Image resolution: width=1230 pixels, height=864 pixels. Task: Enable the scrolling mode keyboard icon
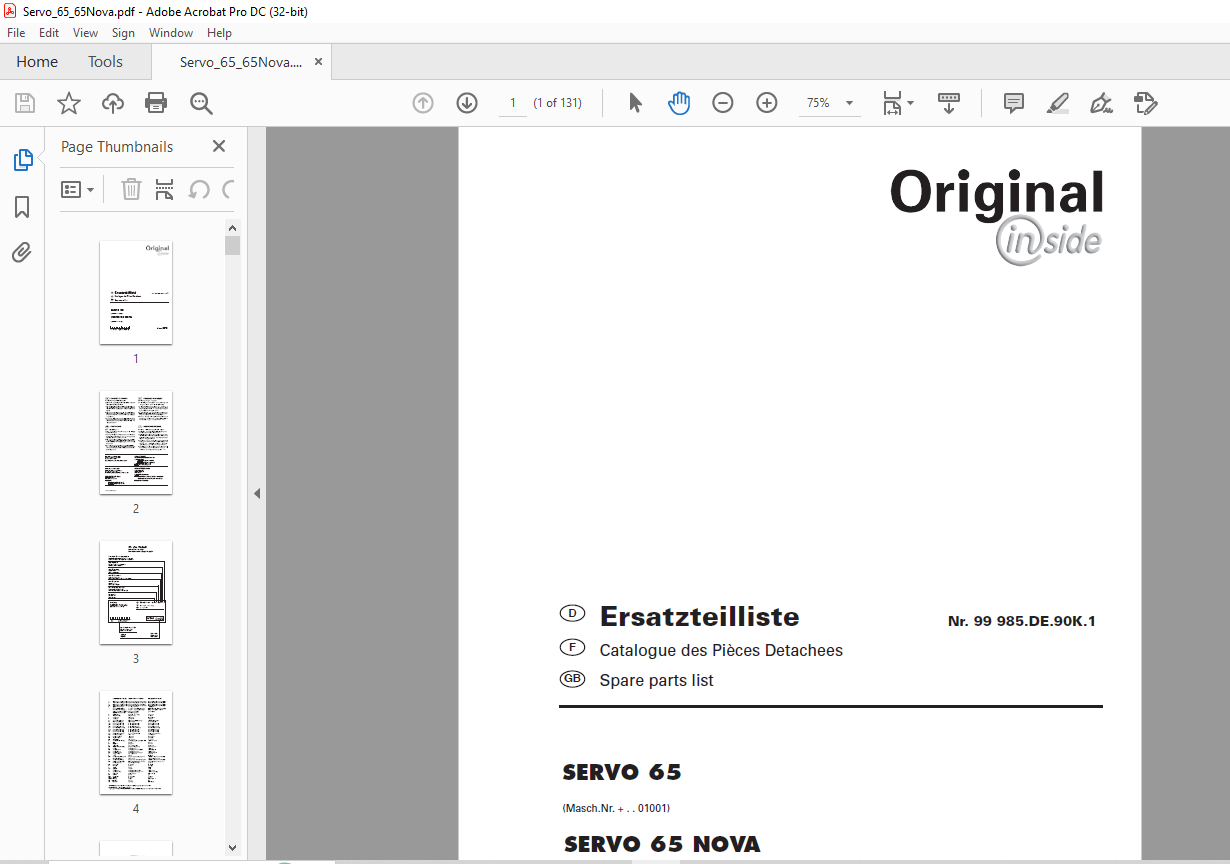click(949, 103)
